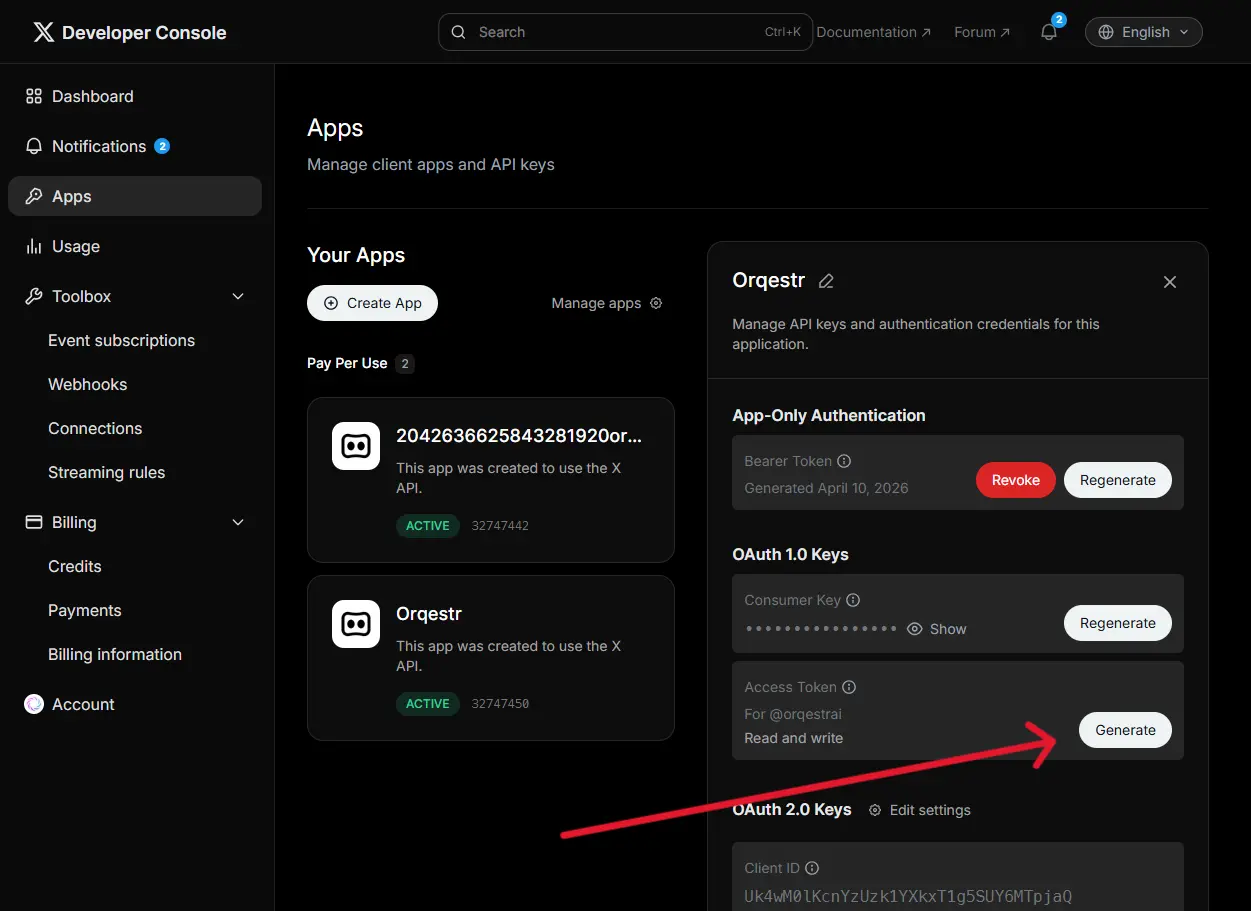Screen dimensions: 1251x911
Task: Click 'For @orqestrai' text
Action: 793,714
